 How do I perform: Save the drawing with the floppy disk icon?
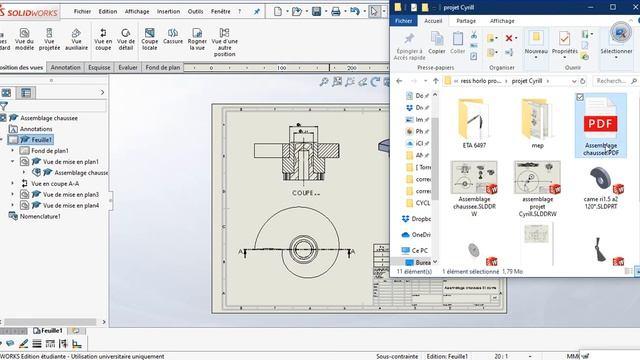pyautogui.click(x=316, y=11)
